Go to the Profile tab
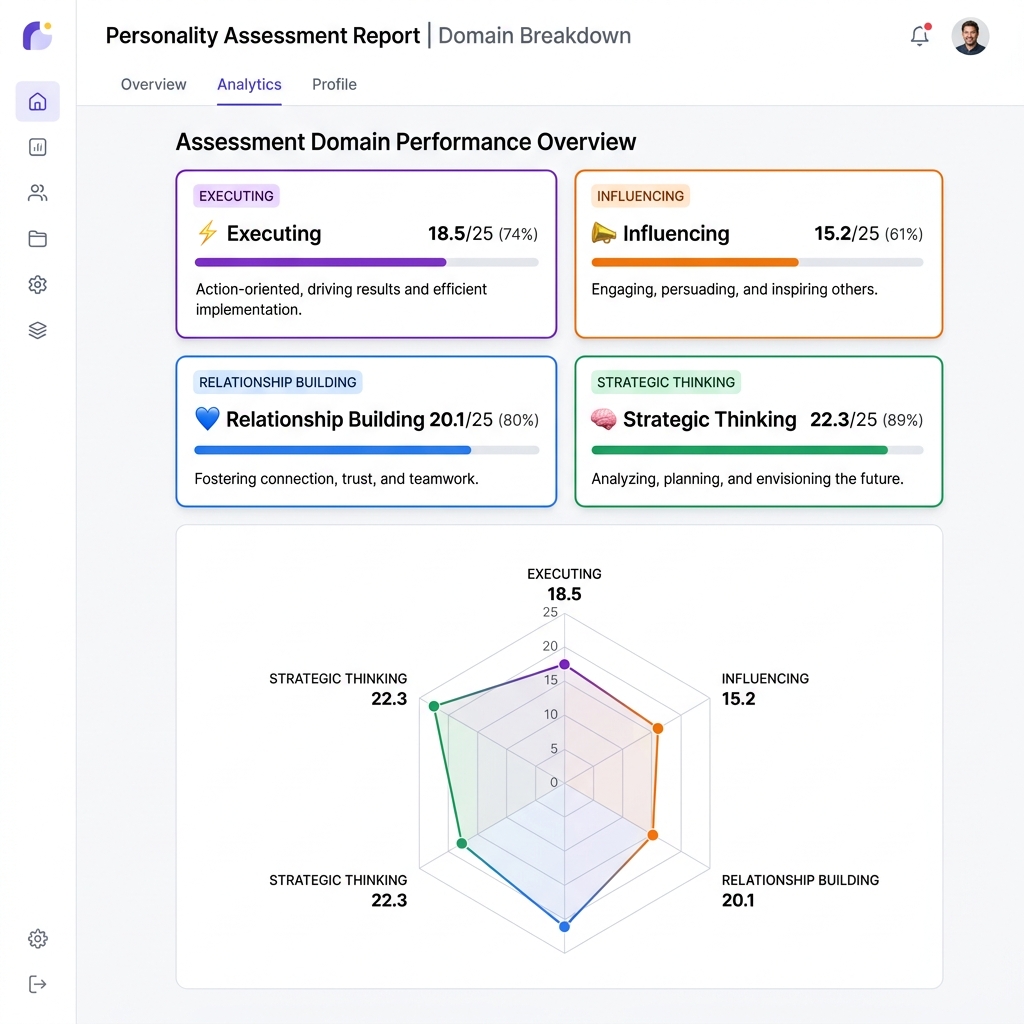The width and height of the screenshot is (1024, 1024). click(x=334, y=85)
